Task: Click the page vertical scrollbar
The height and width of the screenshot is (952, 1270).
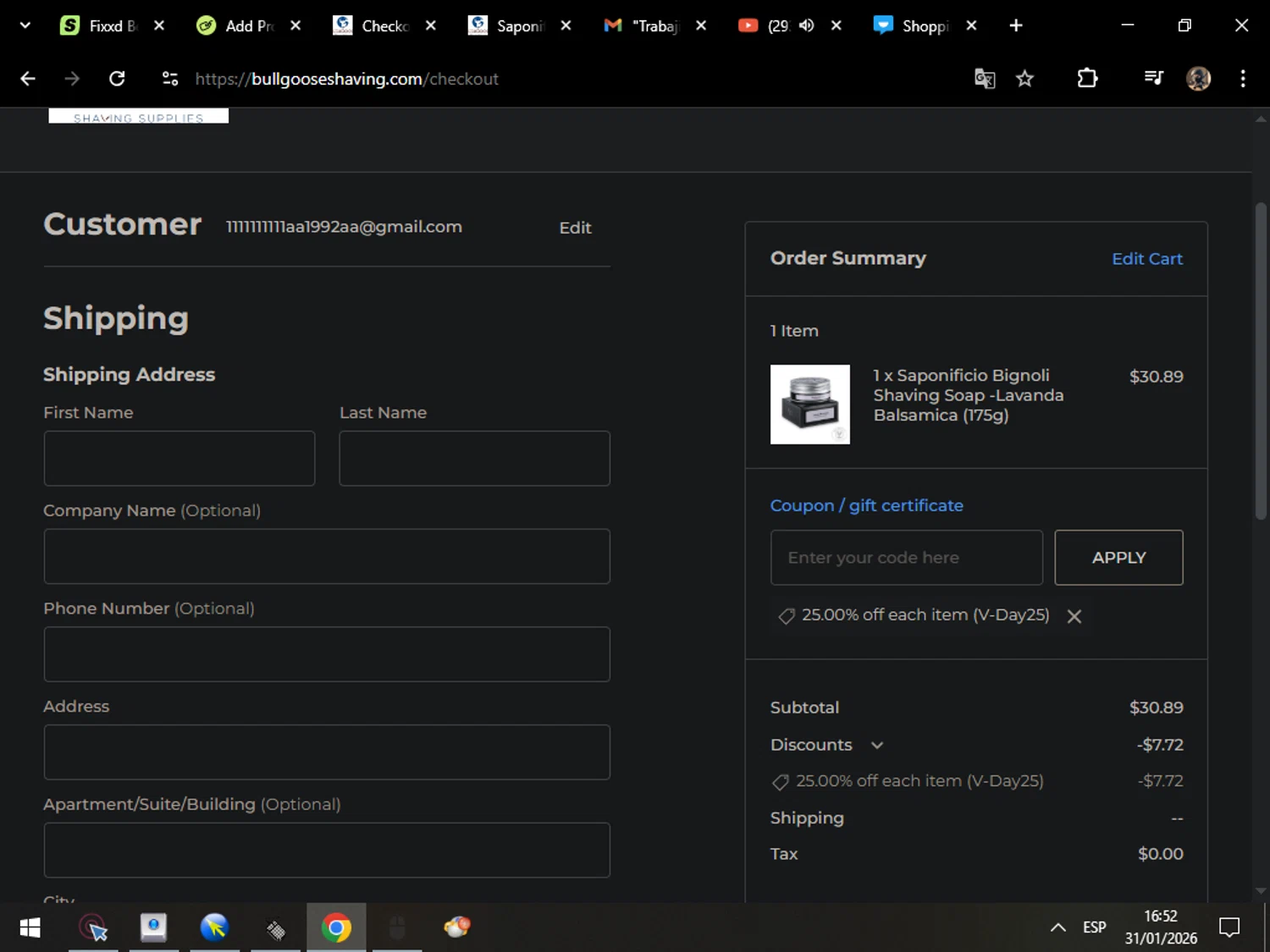Action: coord(1261,360)
